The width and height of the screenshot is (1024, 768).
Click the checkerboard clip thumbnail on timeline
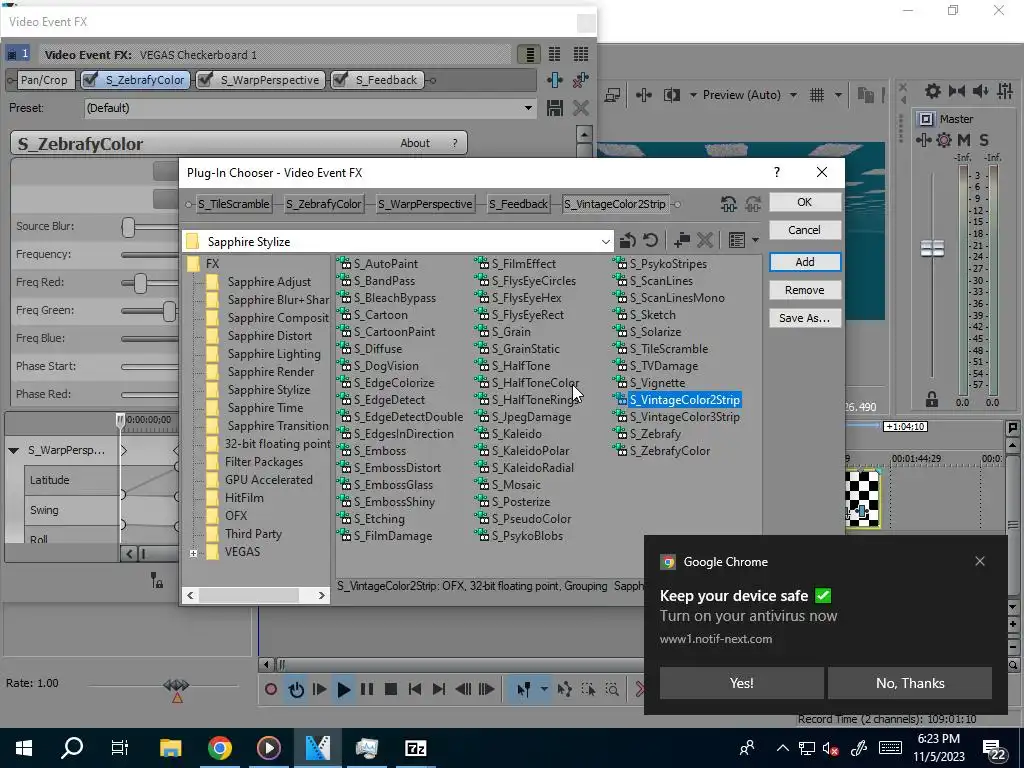click(862, 498)
